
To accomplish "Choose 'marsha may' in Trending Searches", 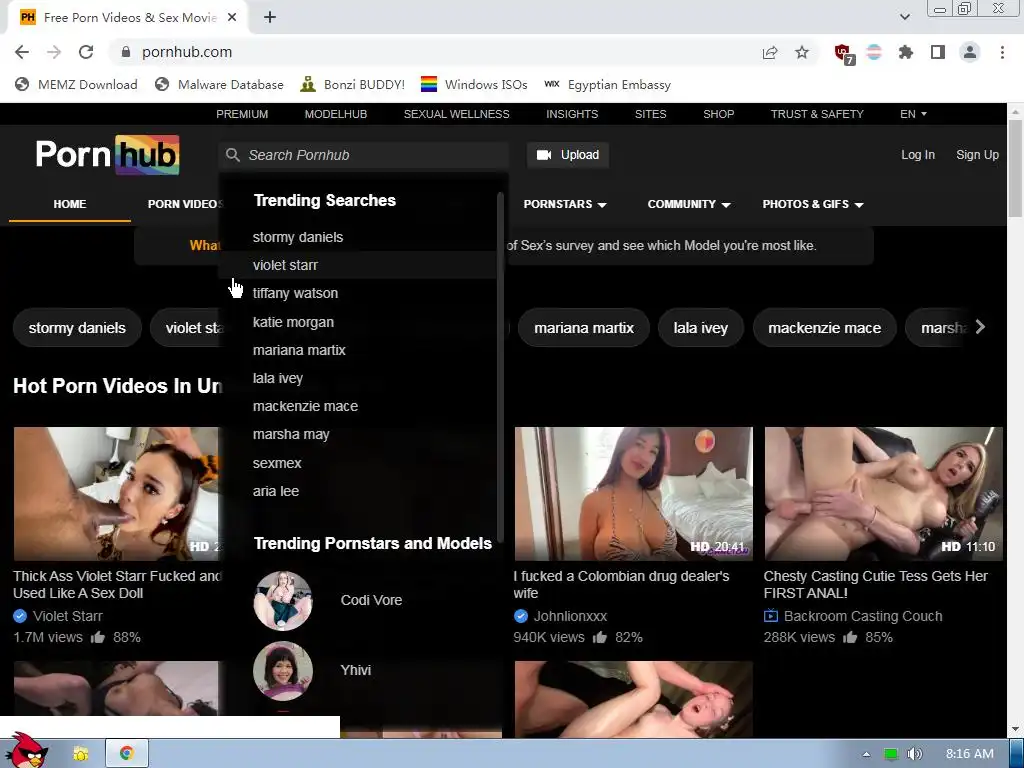I will [358, 434].
